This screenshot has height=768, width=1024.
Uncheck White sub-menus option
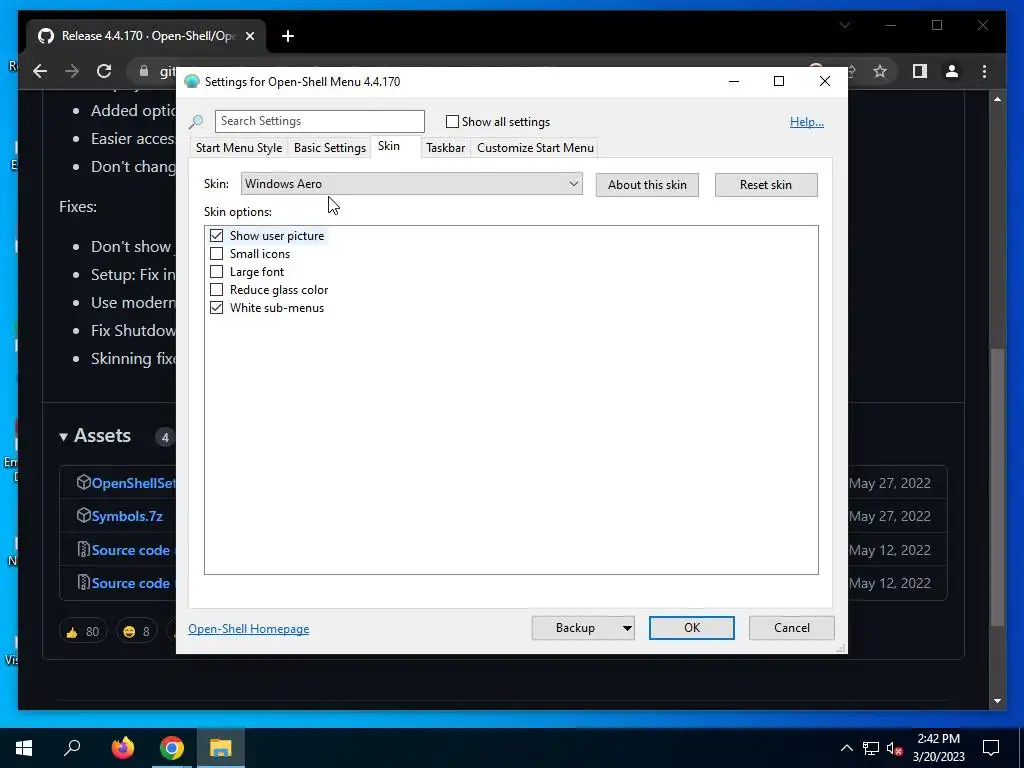tap(216, 308)
